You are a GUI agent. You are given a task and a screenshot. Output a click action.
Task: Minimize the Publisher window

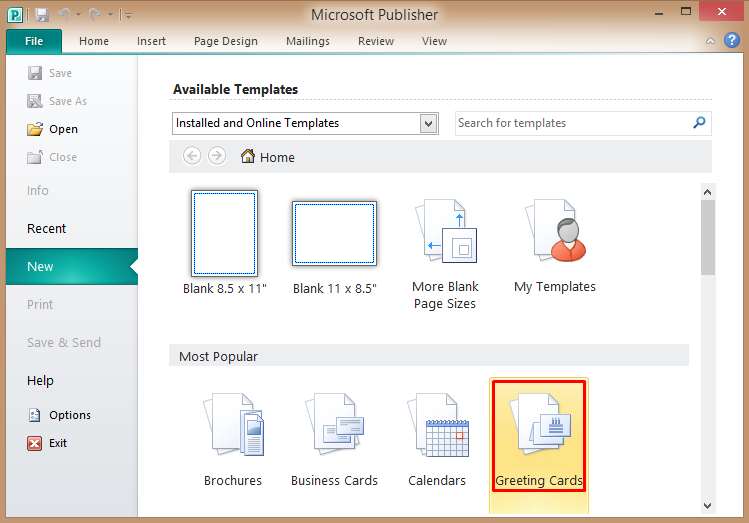[659, 12]
